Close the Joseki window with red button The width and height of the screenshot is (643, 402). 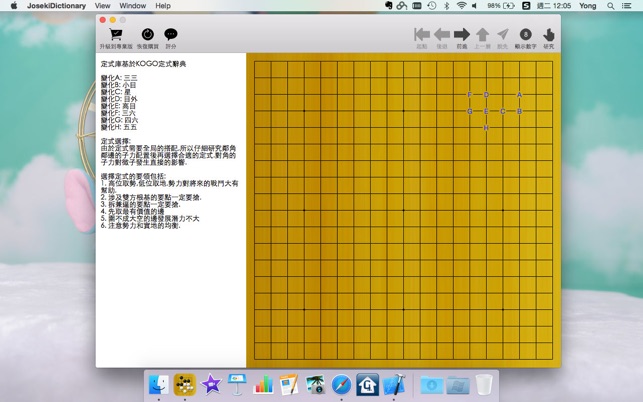click(103, 20)
